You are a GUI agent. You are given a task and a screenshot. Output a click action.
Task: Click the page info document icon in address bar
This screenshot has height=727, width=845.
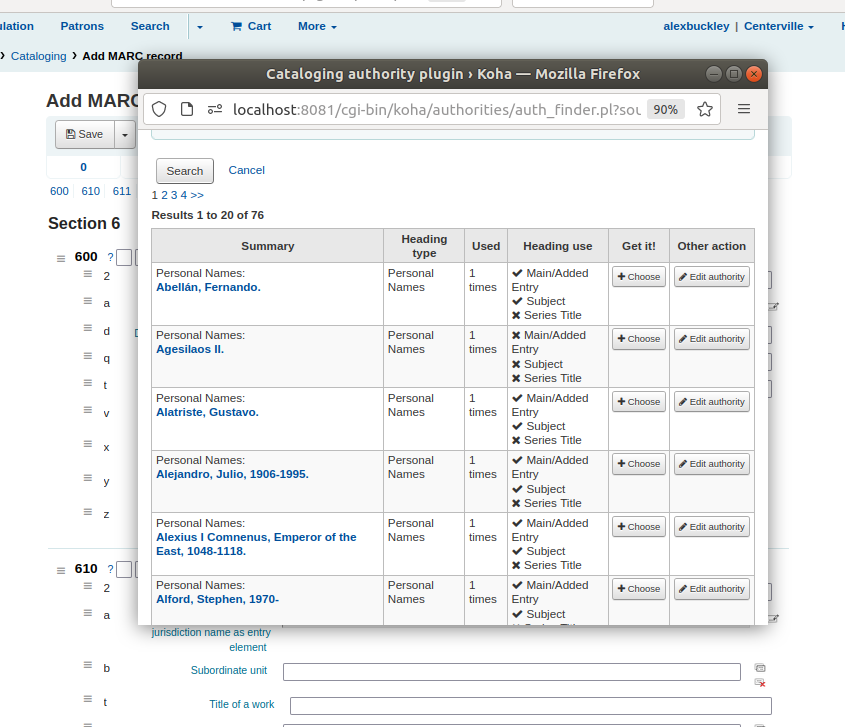pyautogui.click(x=186, y=109)
